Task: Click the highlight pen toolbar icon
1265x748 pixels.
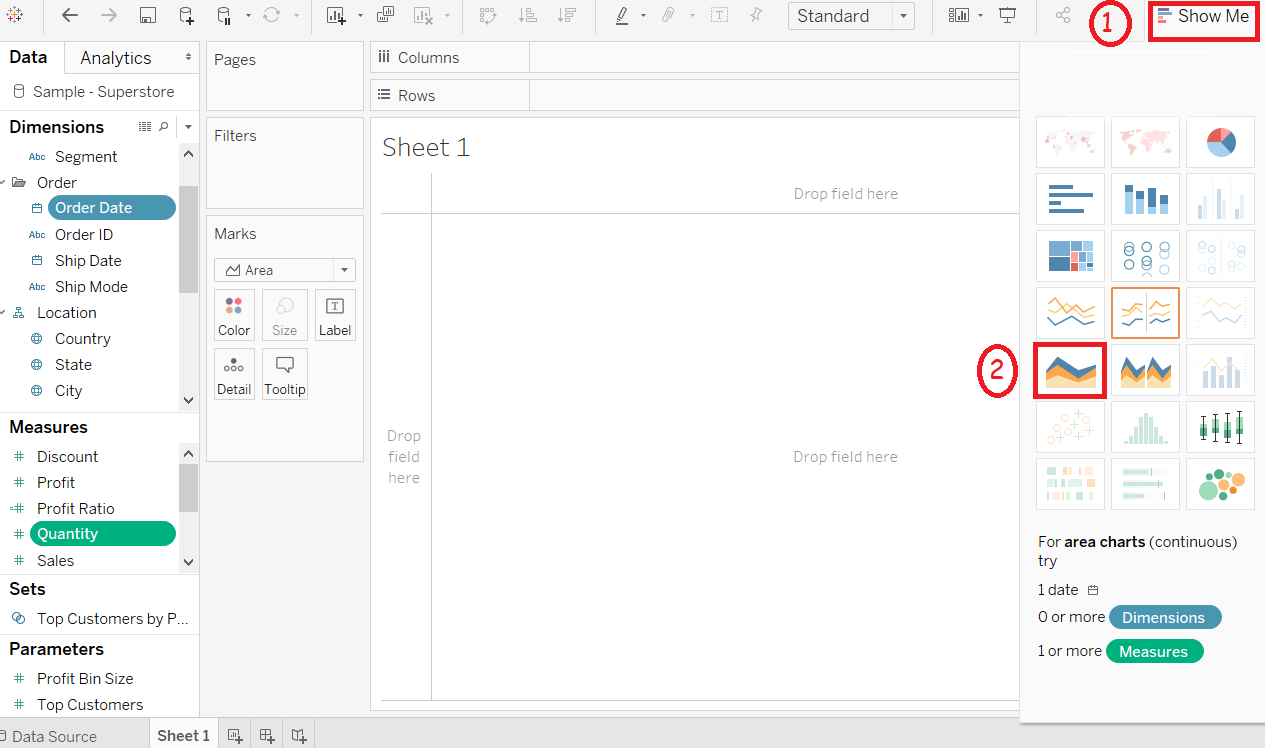Action: tap(622, 16)
